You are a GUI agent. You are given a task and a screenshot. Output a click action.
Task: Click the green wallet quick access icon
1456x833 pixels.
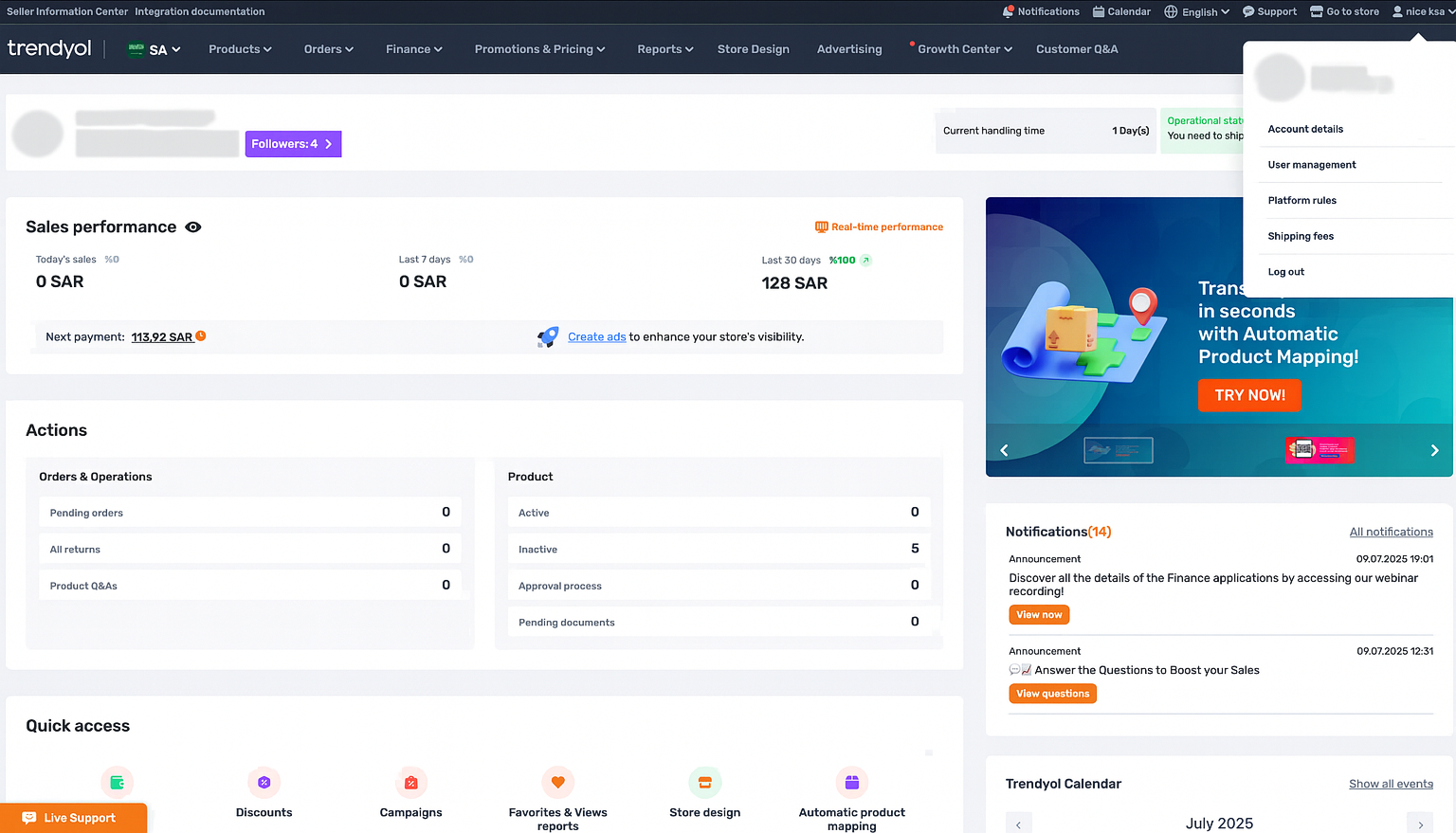pyautogui.click(x=117, y=783)
